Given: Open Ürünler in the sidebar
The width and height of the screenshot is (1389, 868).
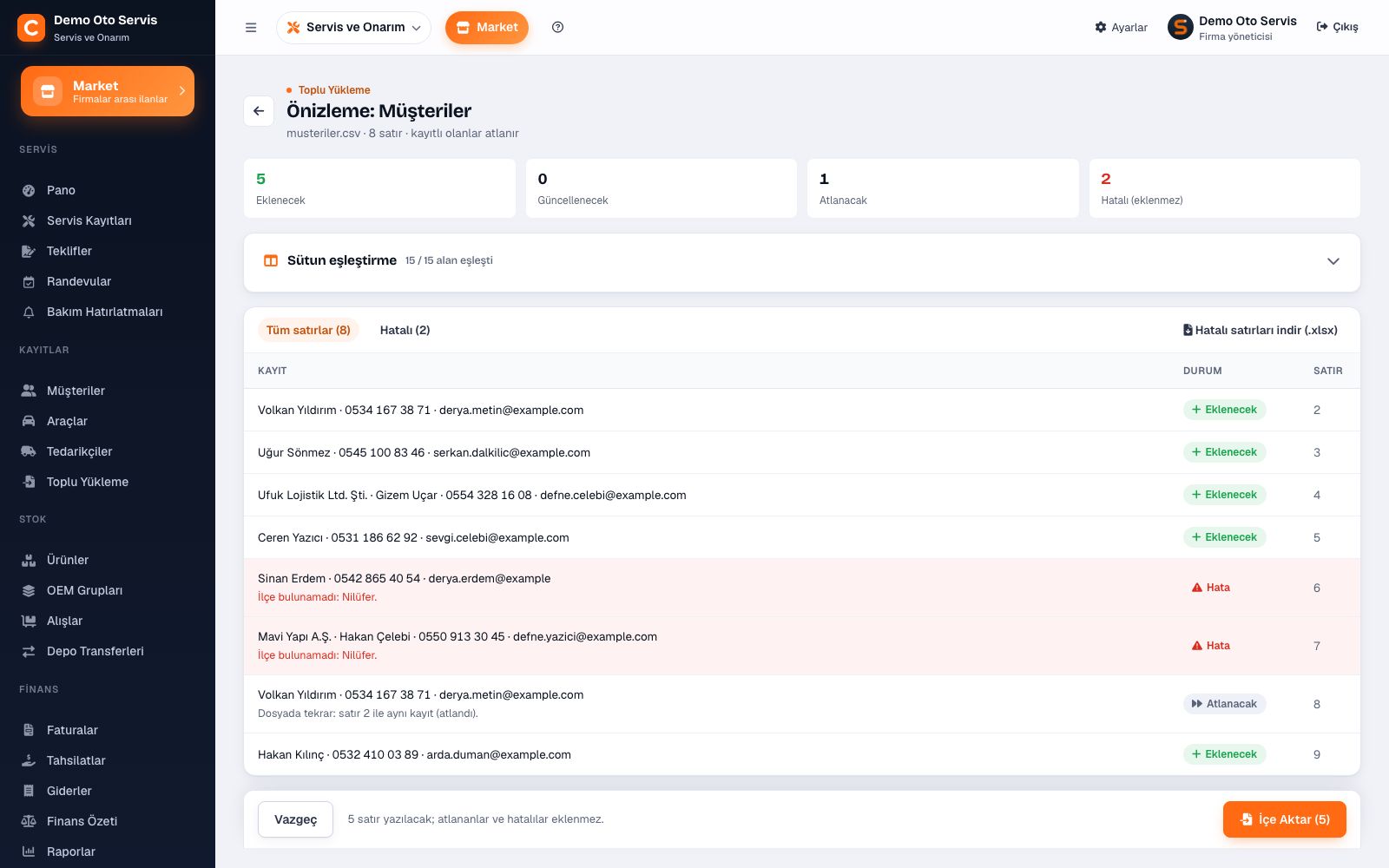Looking at the screenshot, I should 108,560.
